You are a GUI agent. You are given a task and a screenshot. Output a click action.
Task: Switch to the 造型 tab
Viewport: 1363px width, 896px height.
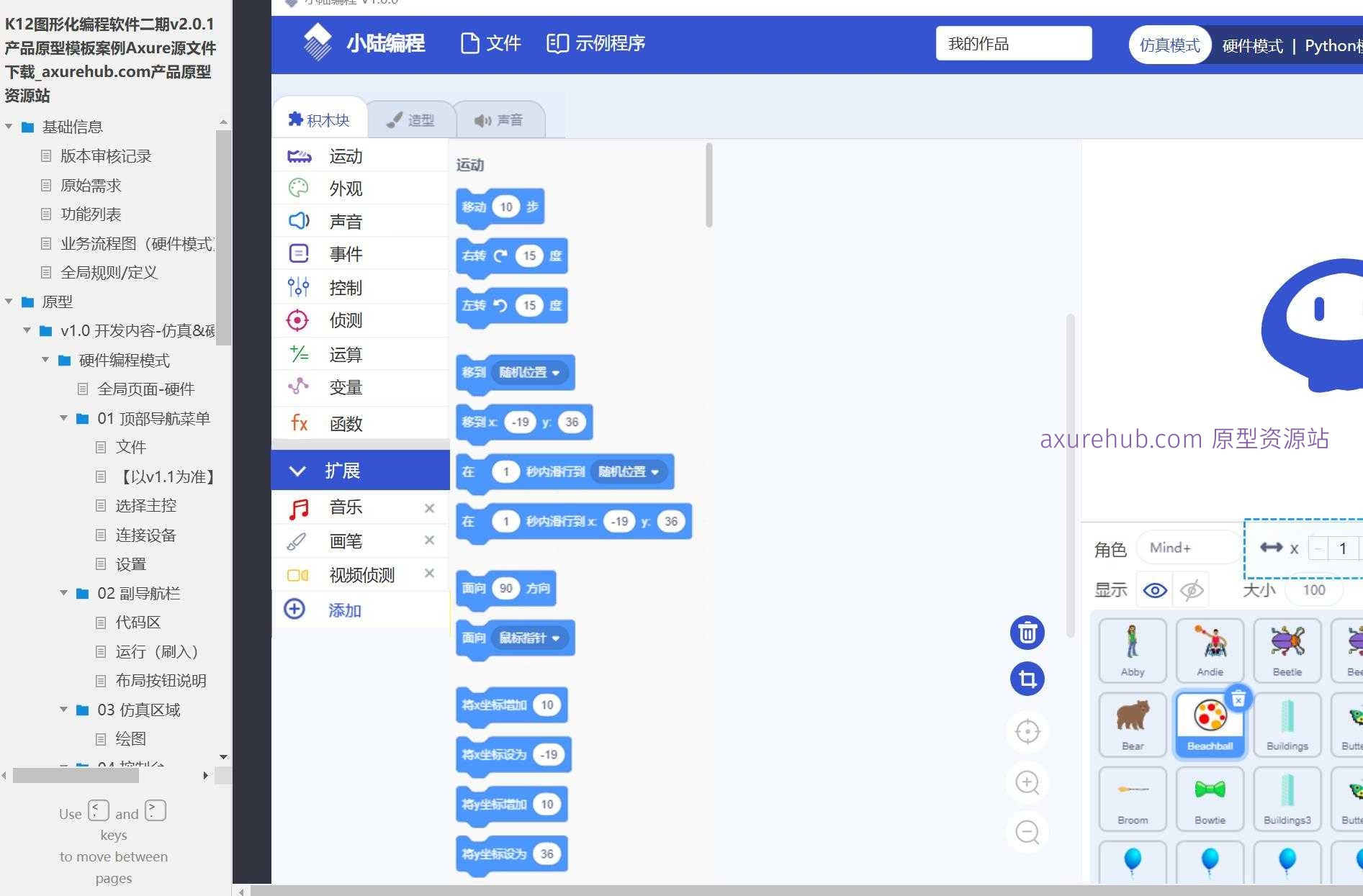412,119
